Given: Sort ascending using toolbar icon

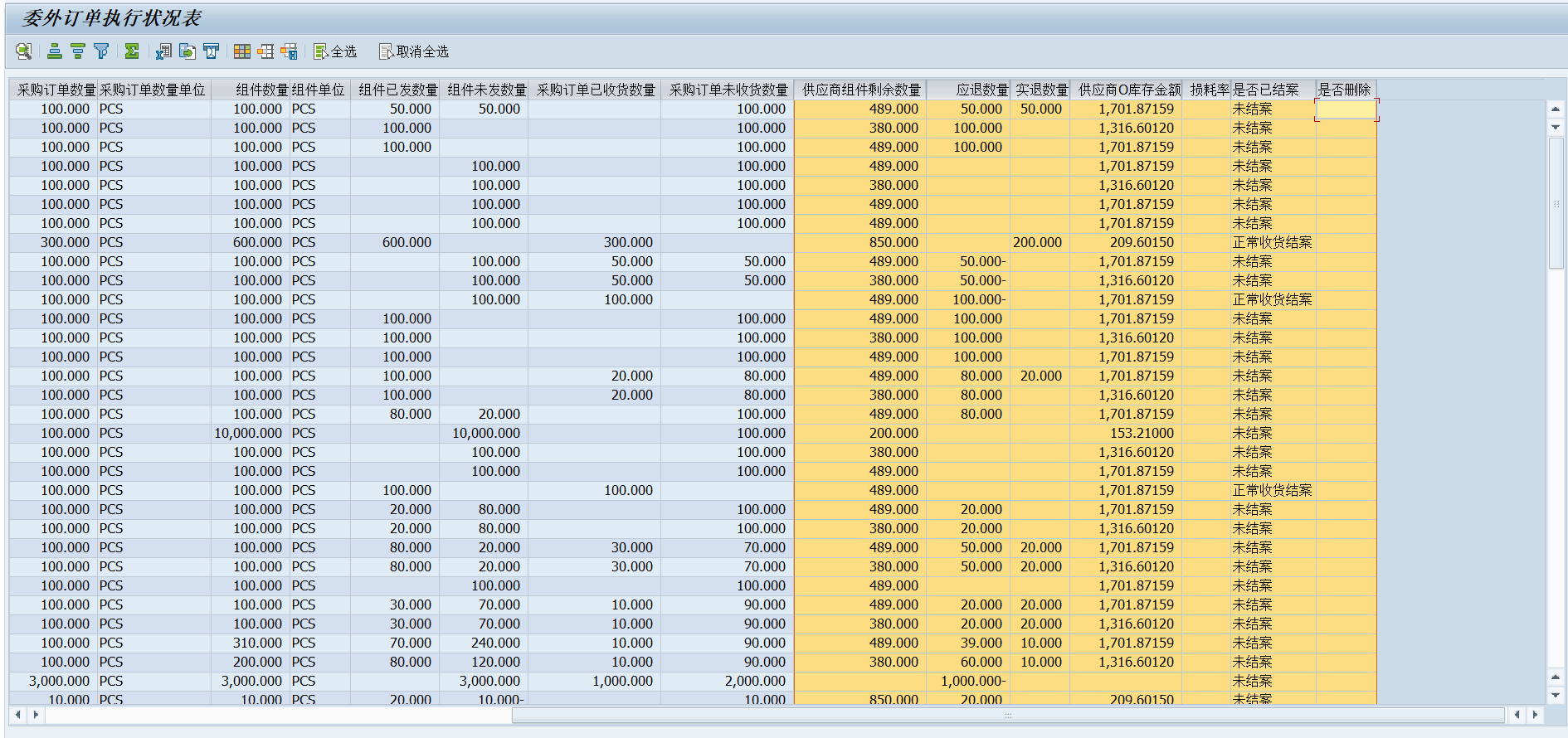Looking at the screenshot, I should pos(55,51).
